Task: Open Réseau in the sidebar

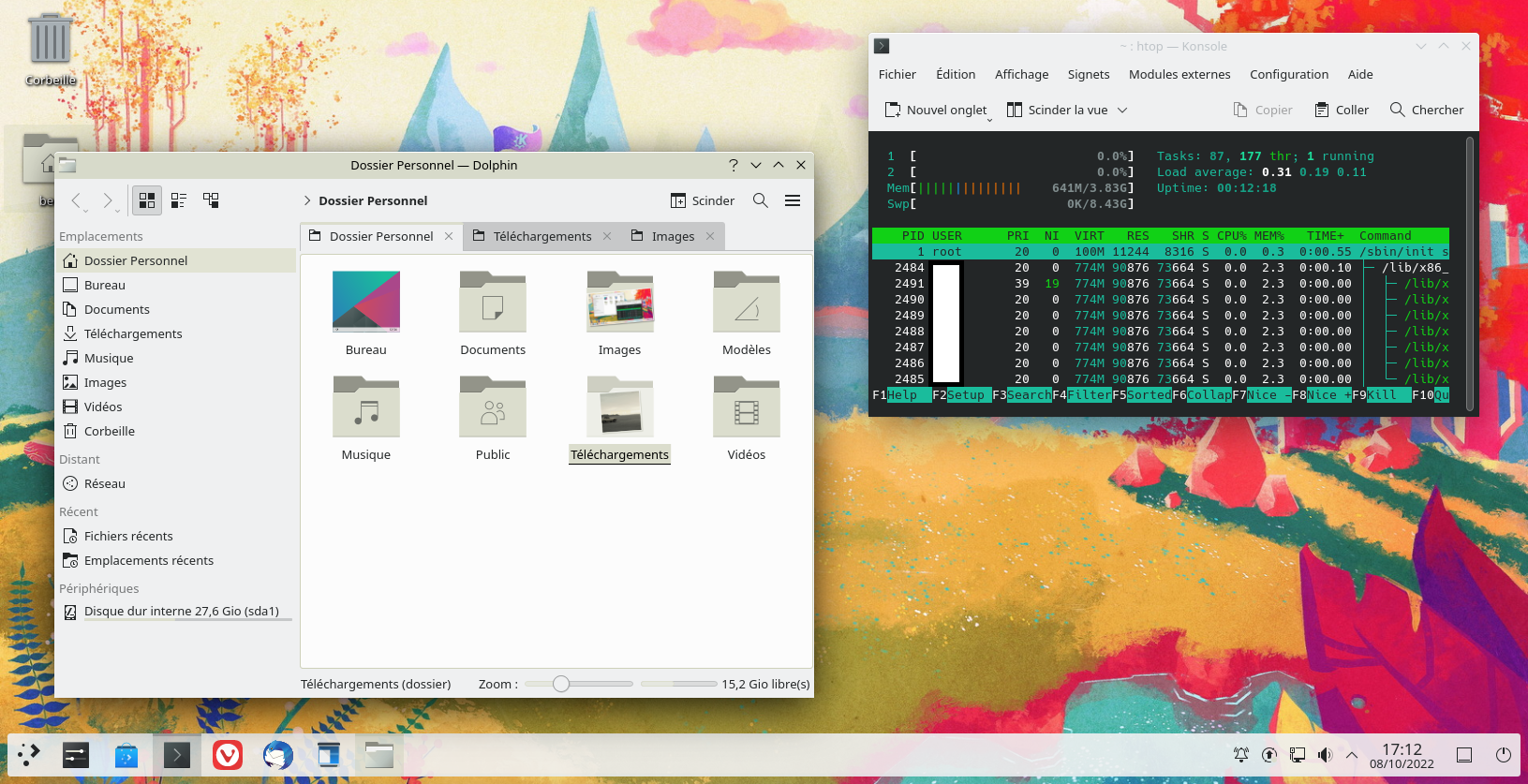Action: pos(176,483)
